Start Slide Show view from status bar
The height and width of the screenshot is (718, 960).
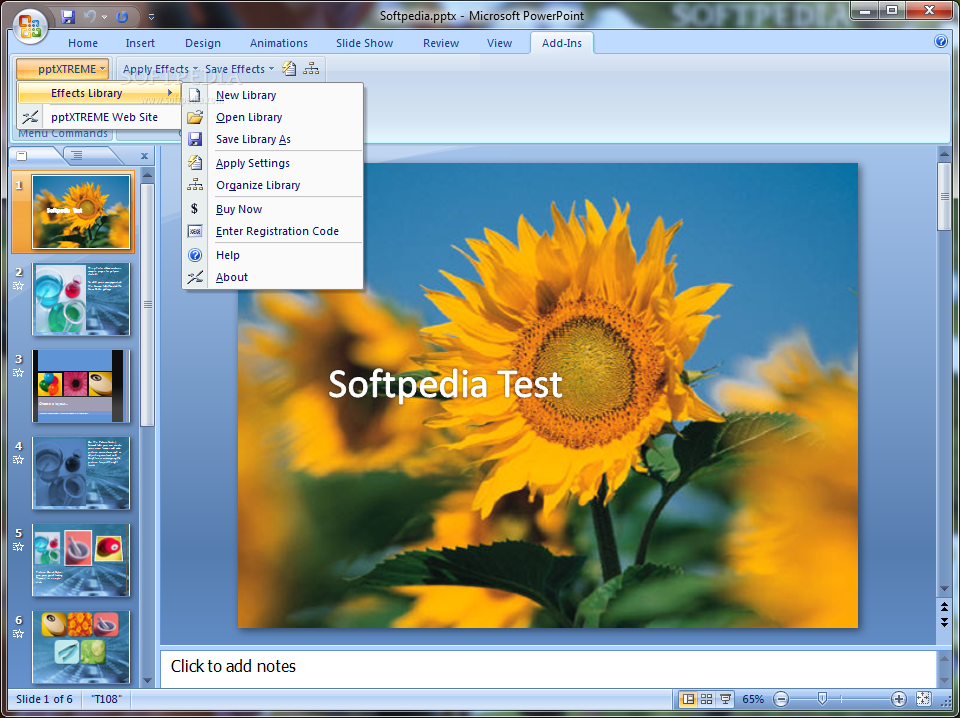tap(726, 698)
